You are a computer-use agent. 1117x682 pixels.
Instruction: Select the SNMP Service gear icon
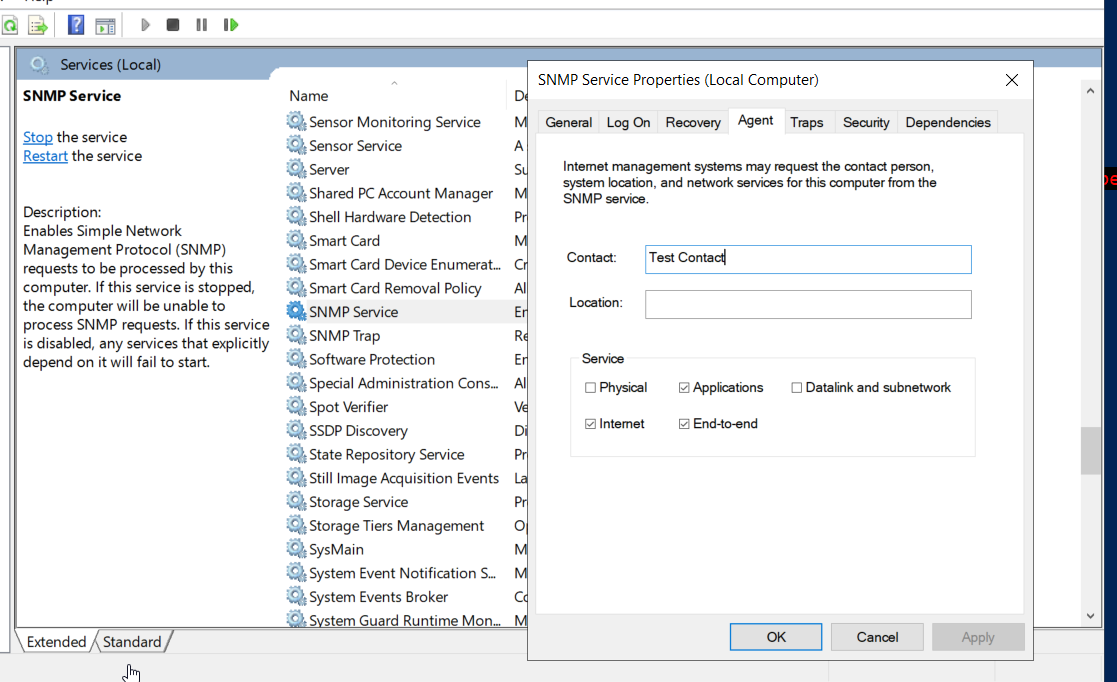[296, 311]
